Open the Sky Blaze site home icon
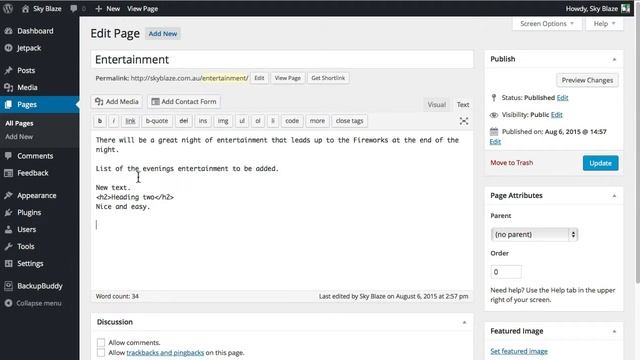 coord(25,9)
